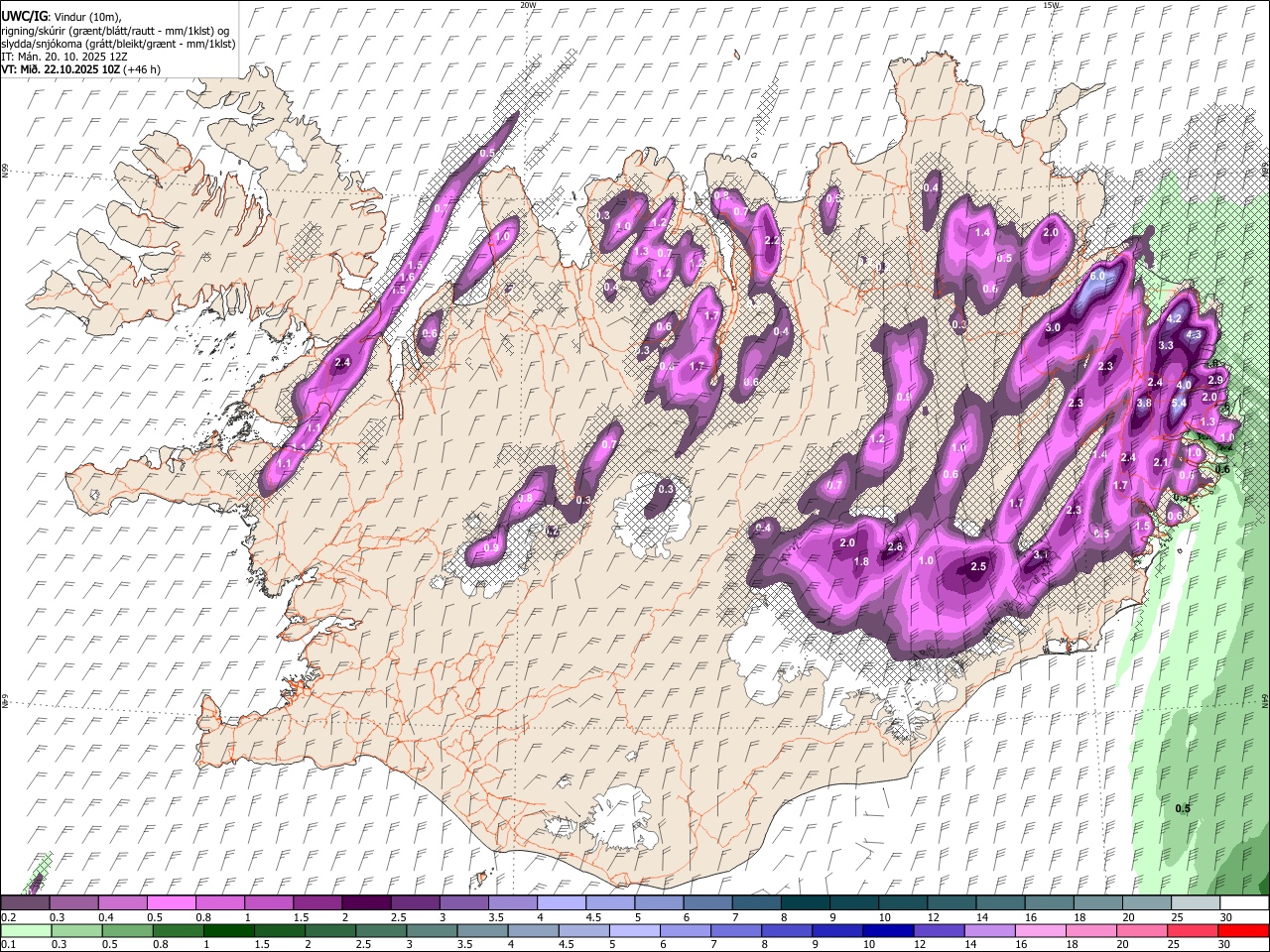Pick upper legend dark teal swatch between 8 and 9

coord(805,903)
